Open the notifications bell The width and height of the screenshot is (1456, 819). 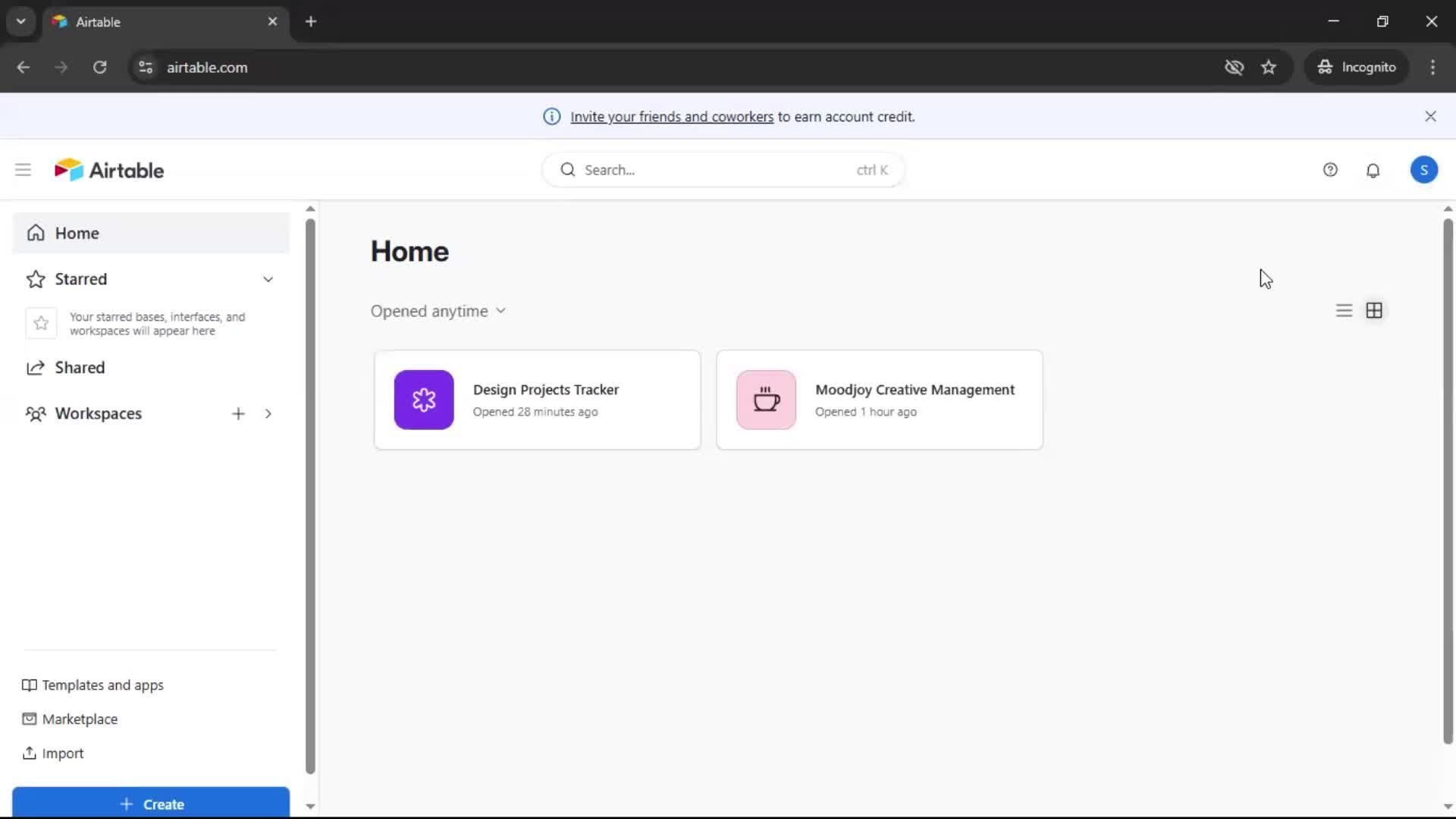(x=1373, y=170)
